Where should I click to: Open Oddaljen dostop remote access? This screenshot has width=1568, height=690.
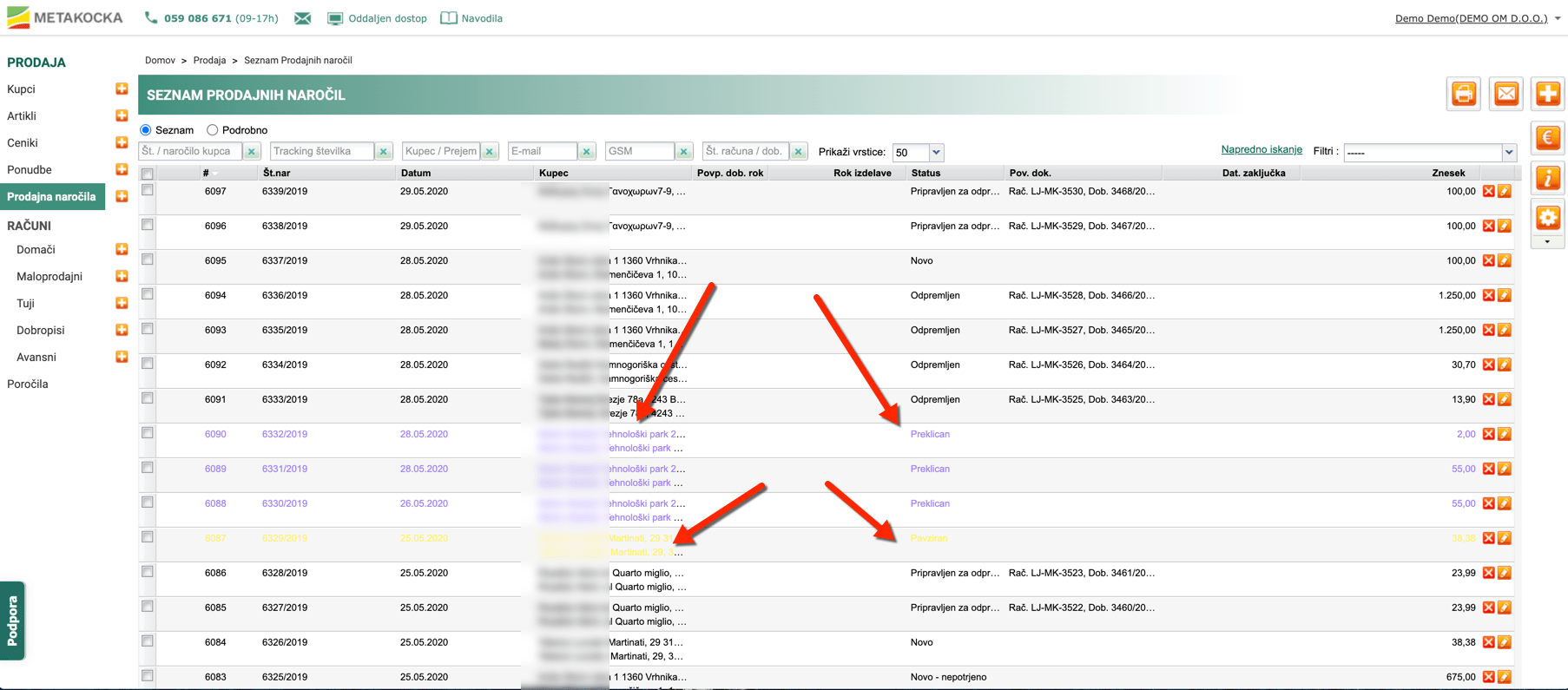[377, 18]
